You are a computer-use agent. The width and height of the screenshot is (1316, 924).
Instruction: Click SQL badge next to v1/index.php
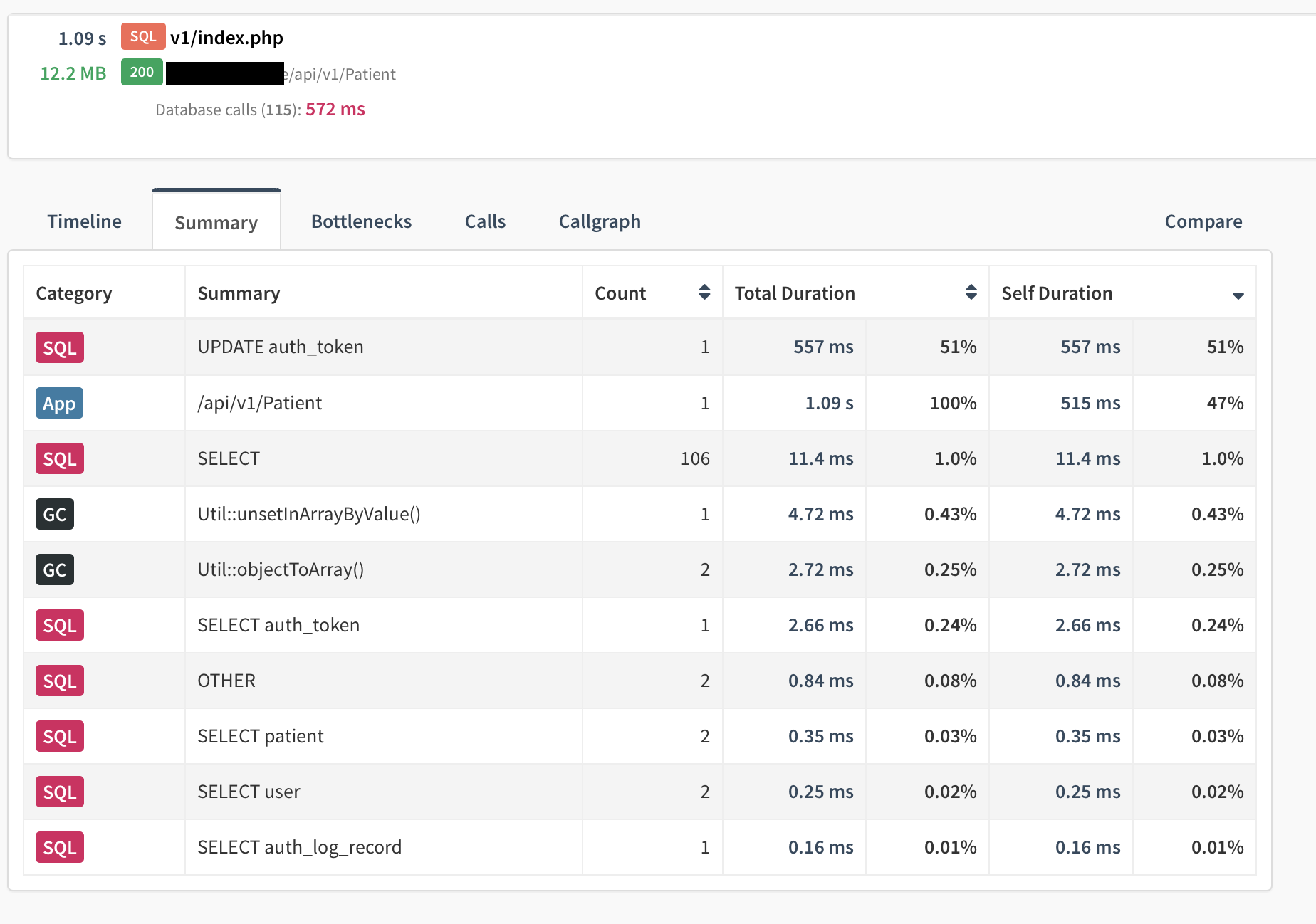click(142, 37)
